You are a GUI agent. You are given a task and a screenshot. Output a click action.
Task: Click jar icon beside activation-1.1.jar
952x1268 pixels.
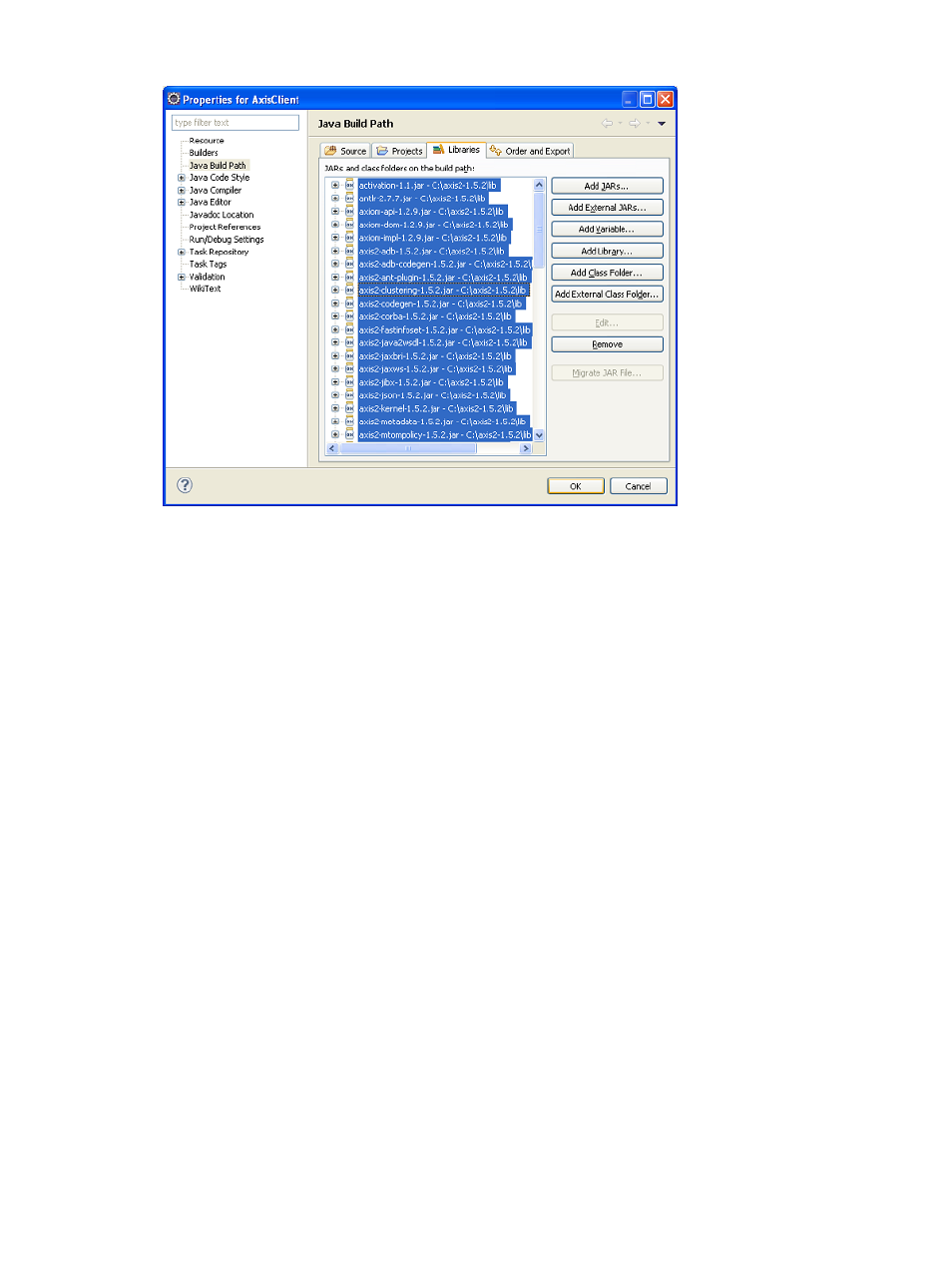pyautogui.click(x=349, y=186)
